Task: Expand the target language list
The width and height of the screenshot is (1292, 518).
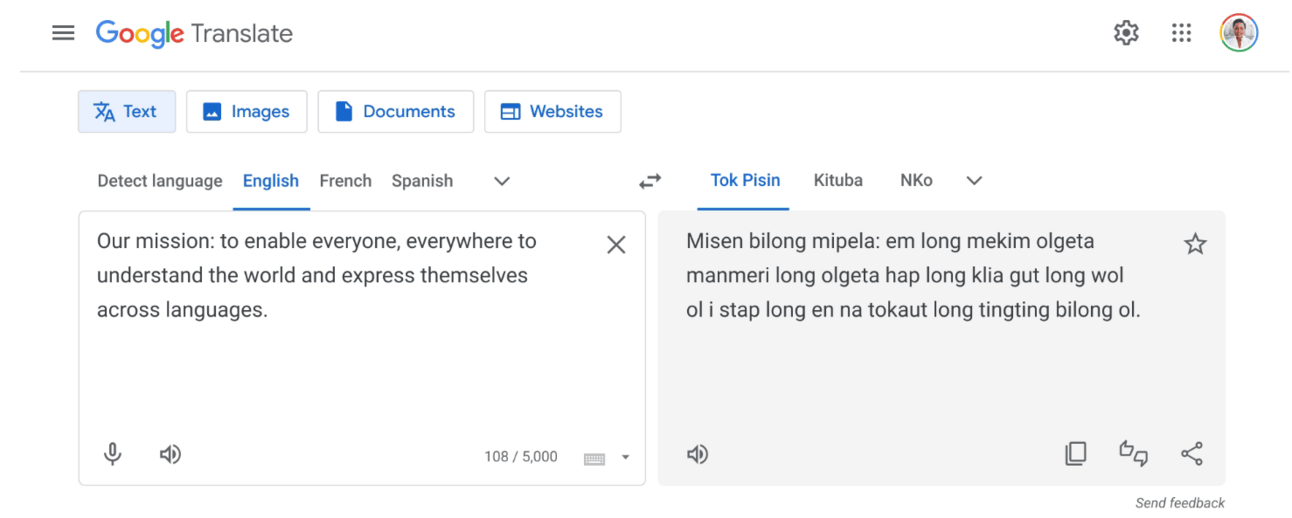Action: pyautogui.click(x=974, y=181)
